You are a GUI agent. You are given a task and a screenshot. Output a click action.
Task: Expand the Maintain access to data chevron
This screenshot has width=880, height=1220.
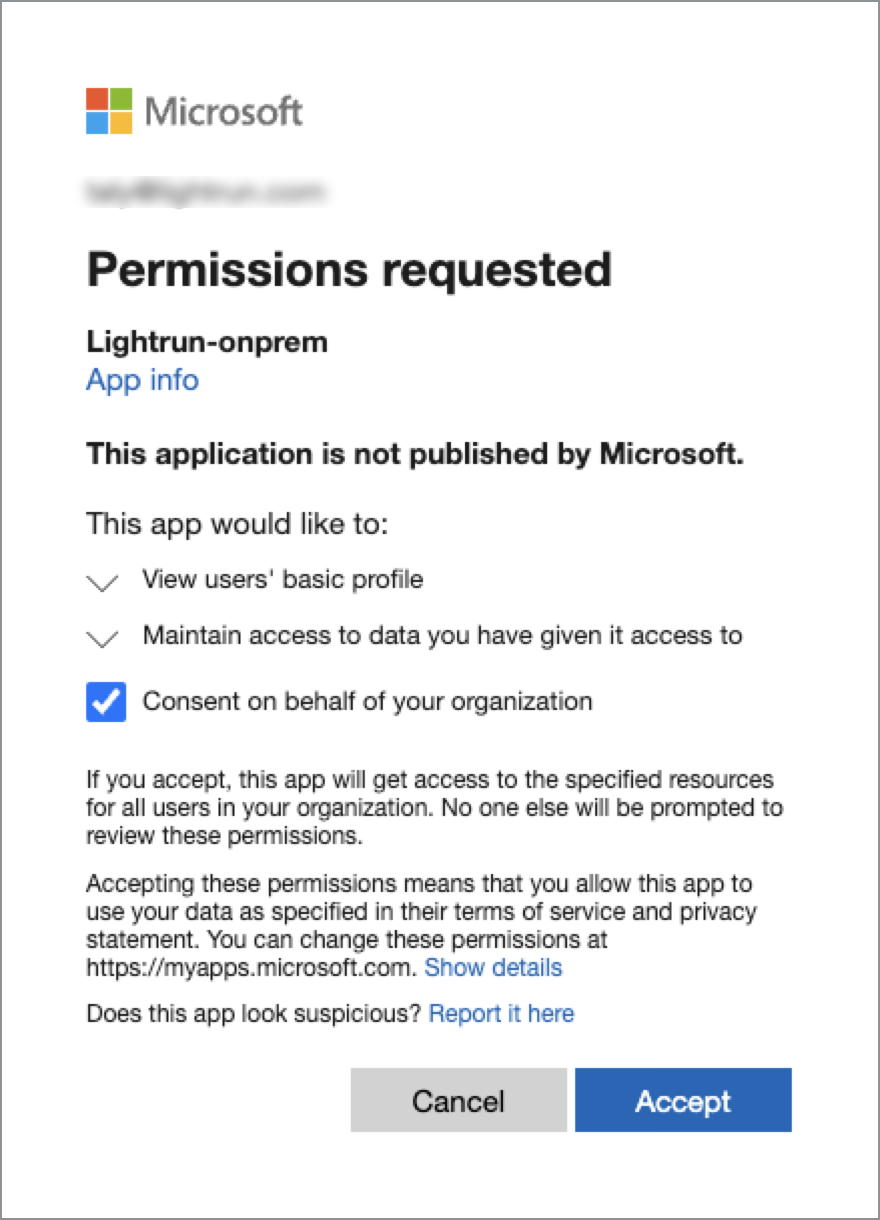click(x=103, y=638)
